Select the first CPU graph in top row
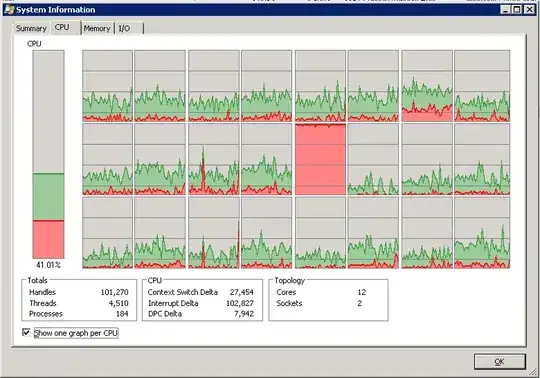This screenshot has height=378, width=540. tap(107, 86)
